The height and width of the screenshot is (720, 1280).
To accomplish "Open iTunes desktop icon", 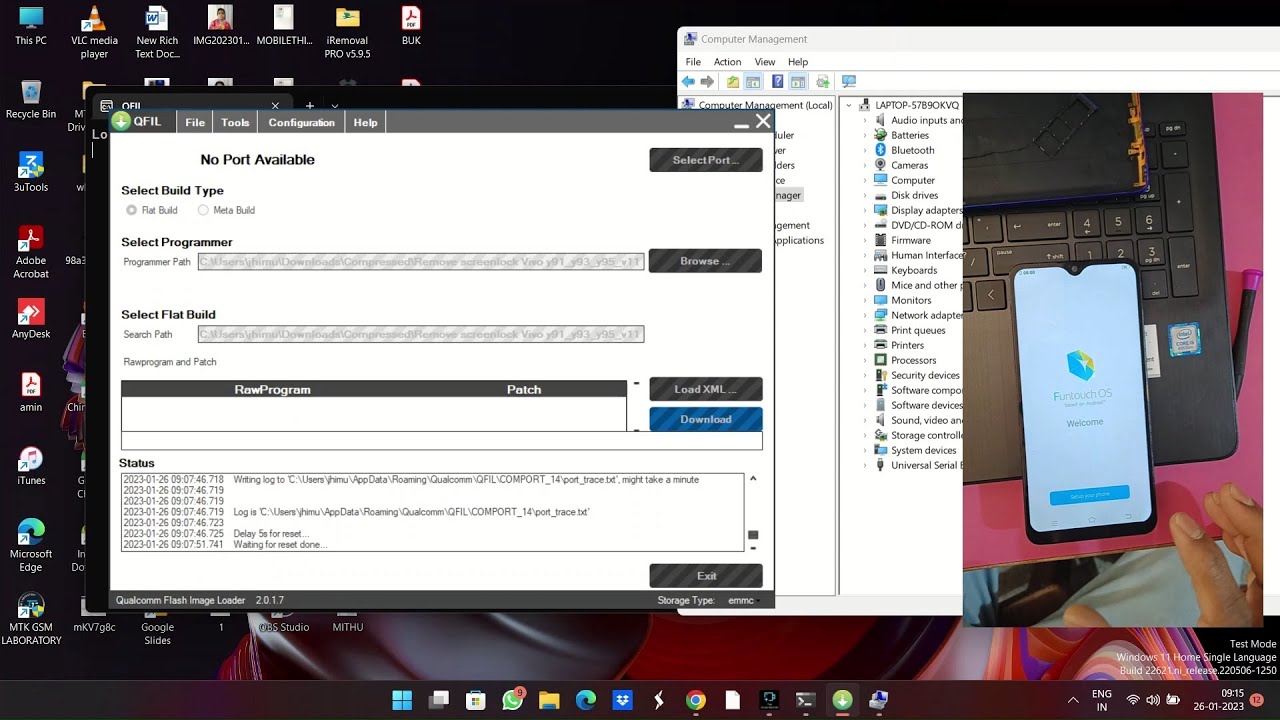I will click(31, 466).
